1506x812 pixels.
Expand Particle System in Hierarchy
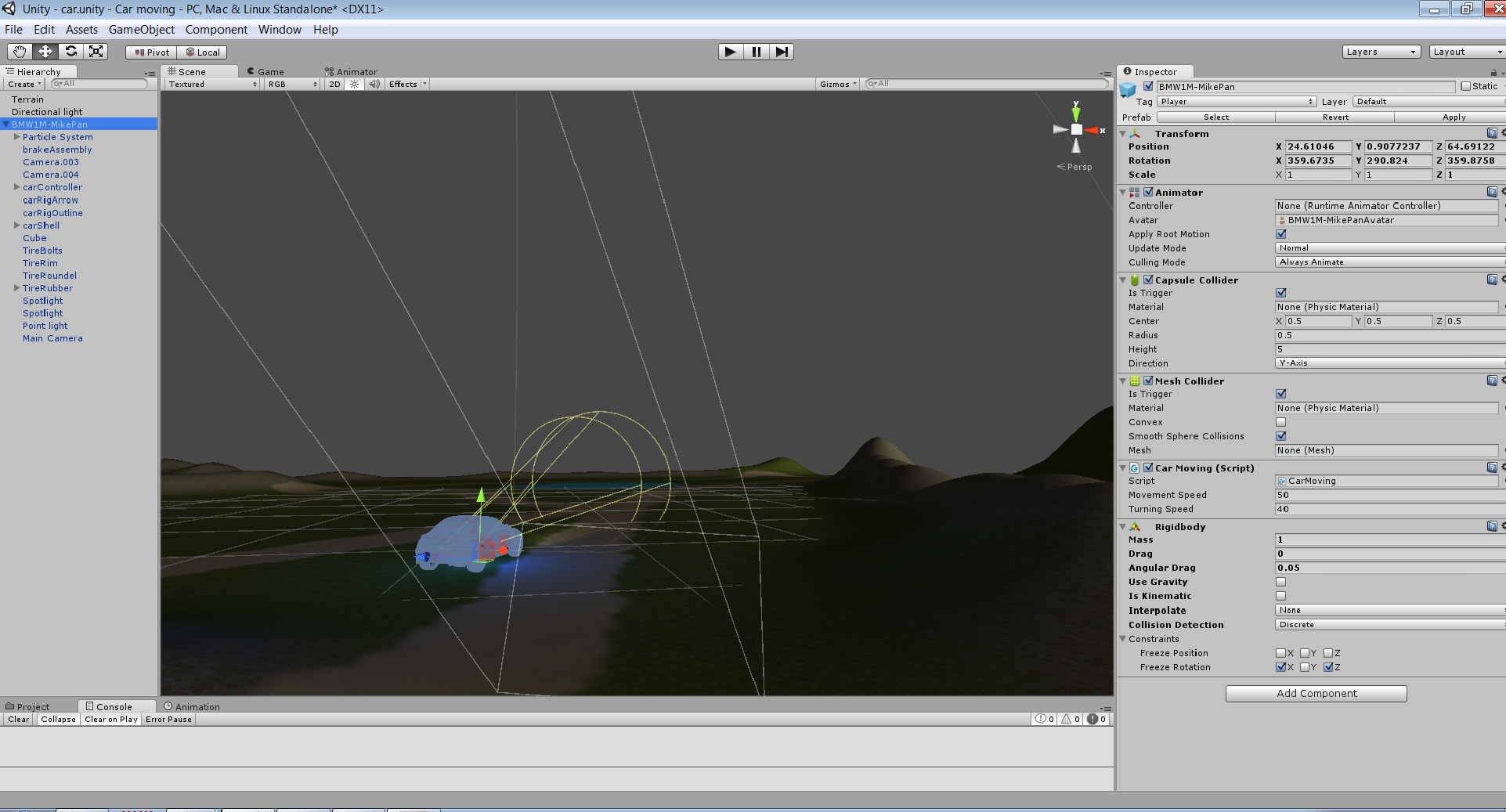coord(16,137)
